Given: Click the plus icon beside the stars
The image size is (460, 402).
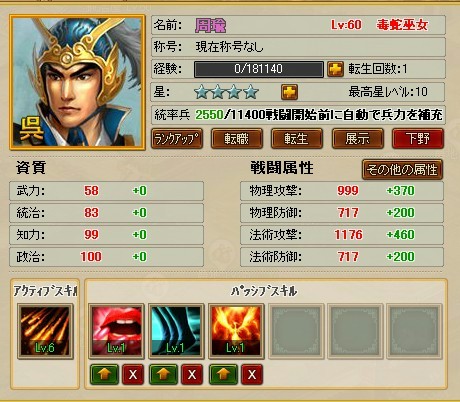Looking at the screenshot, I should [289, 92].
